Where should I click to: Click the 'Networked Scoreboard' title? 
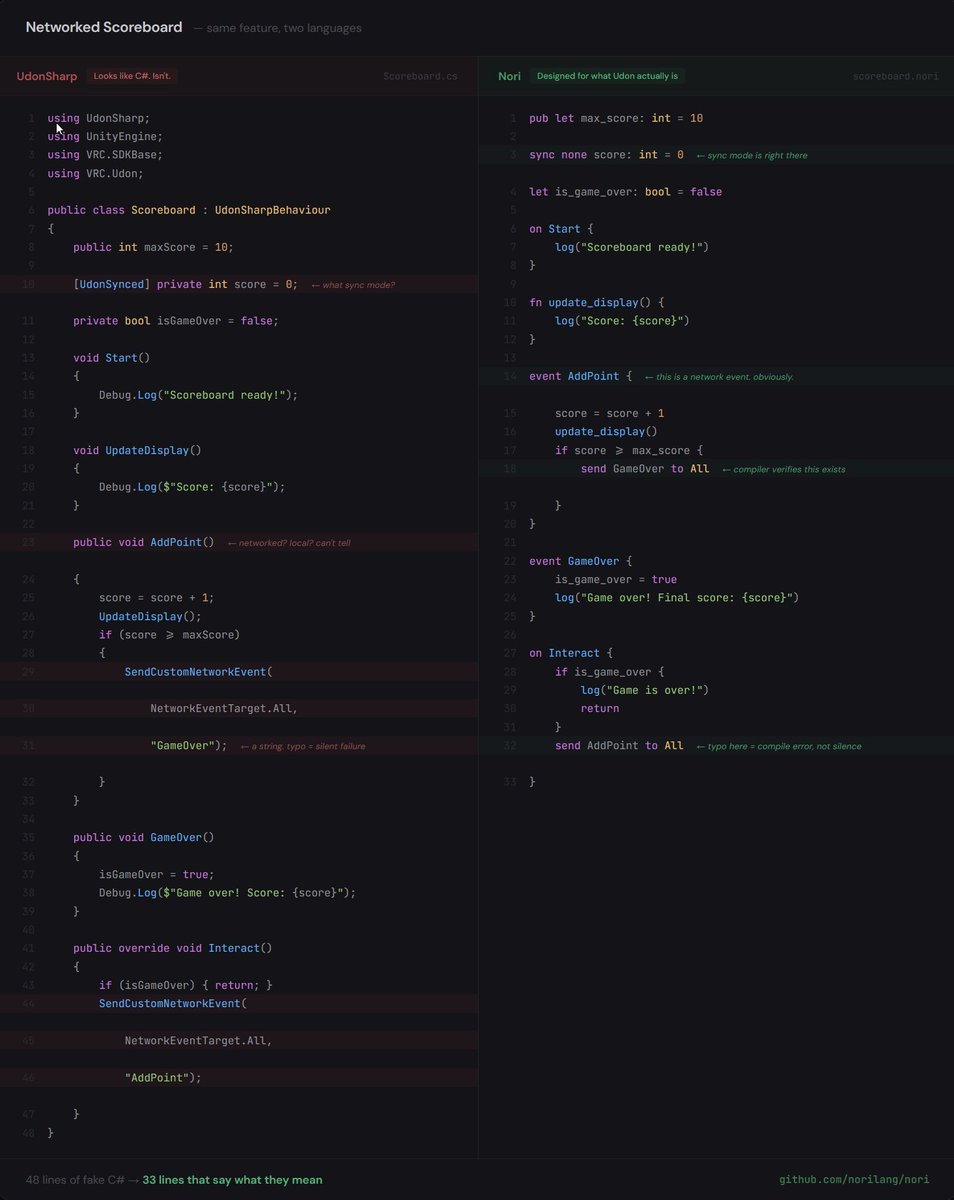[104, 27]
